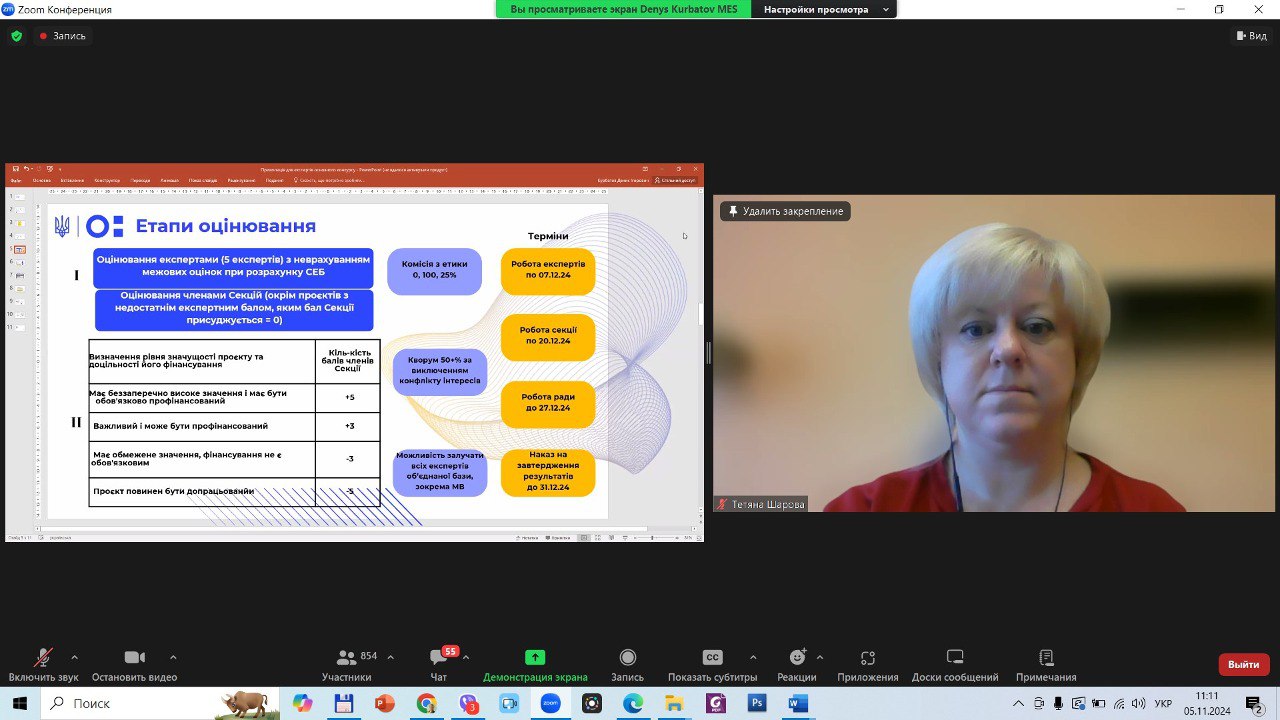
Task: Expand video options arrow beside Остановить видео
Action: pyautogui.click(x=173, y=657)
